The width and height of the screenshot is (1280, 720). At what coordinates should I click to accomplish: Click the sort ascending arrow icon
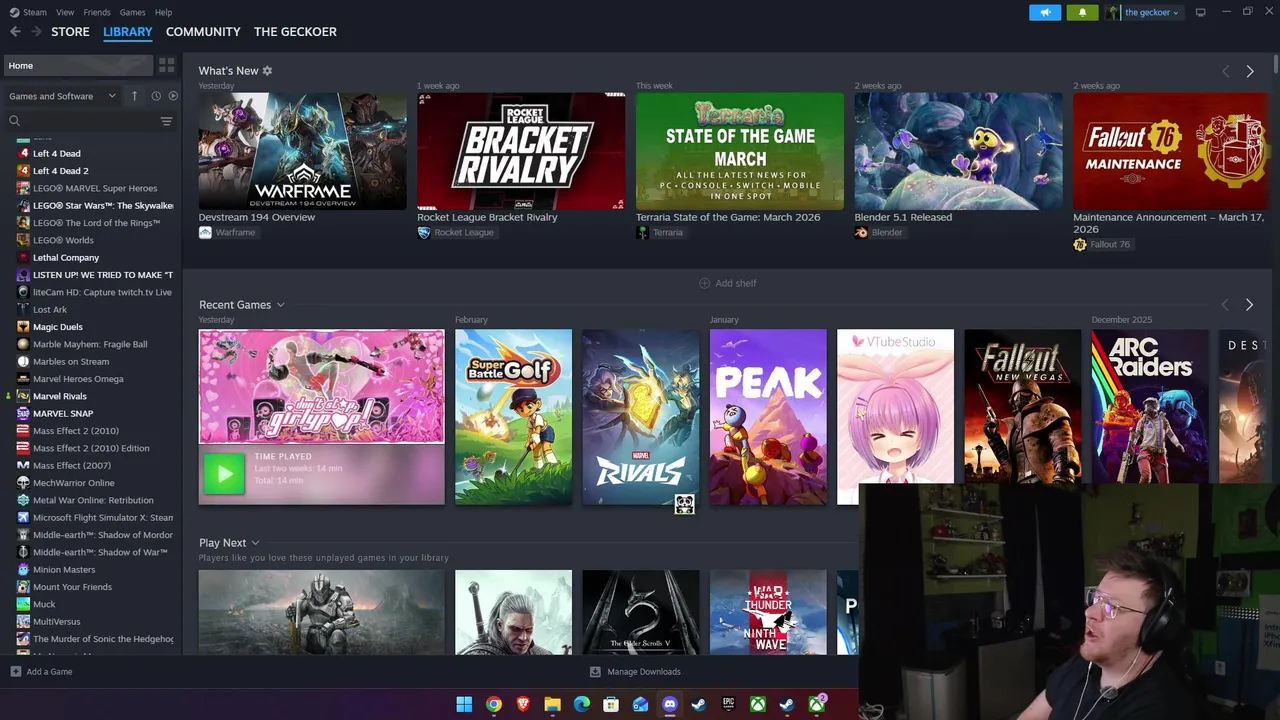click(x=134, y=96)
